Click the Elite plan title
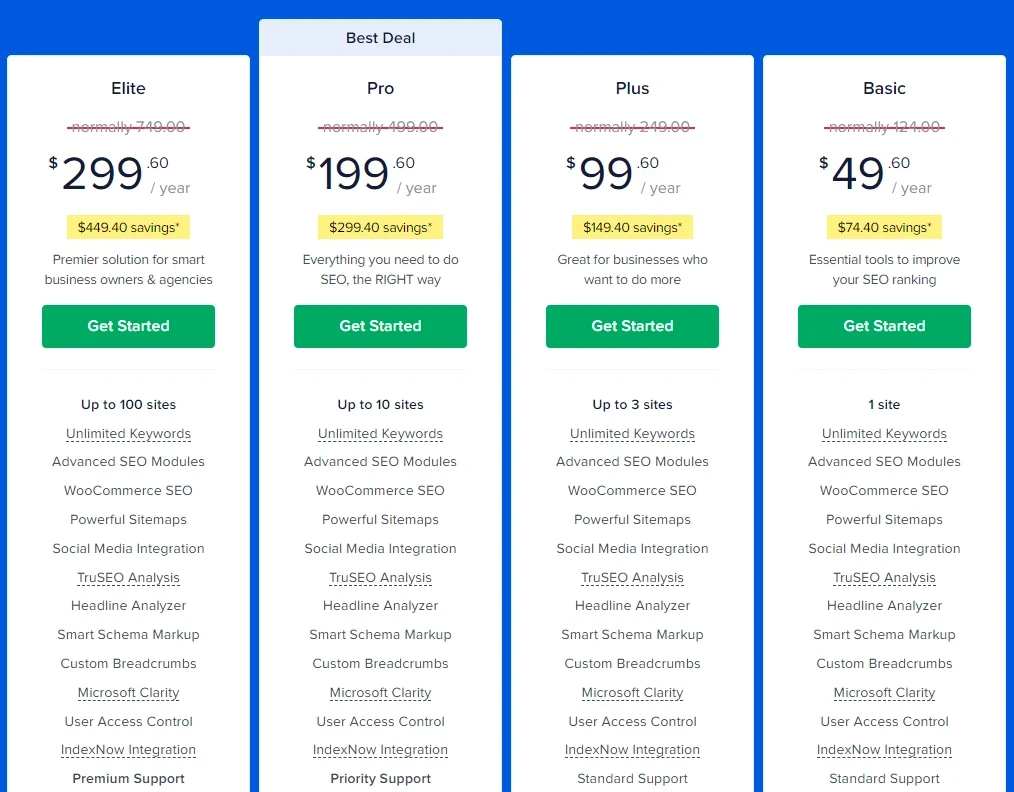The width and height of the screenshot is (1014, 792). tap(128, 88)
